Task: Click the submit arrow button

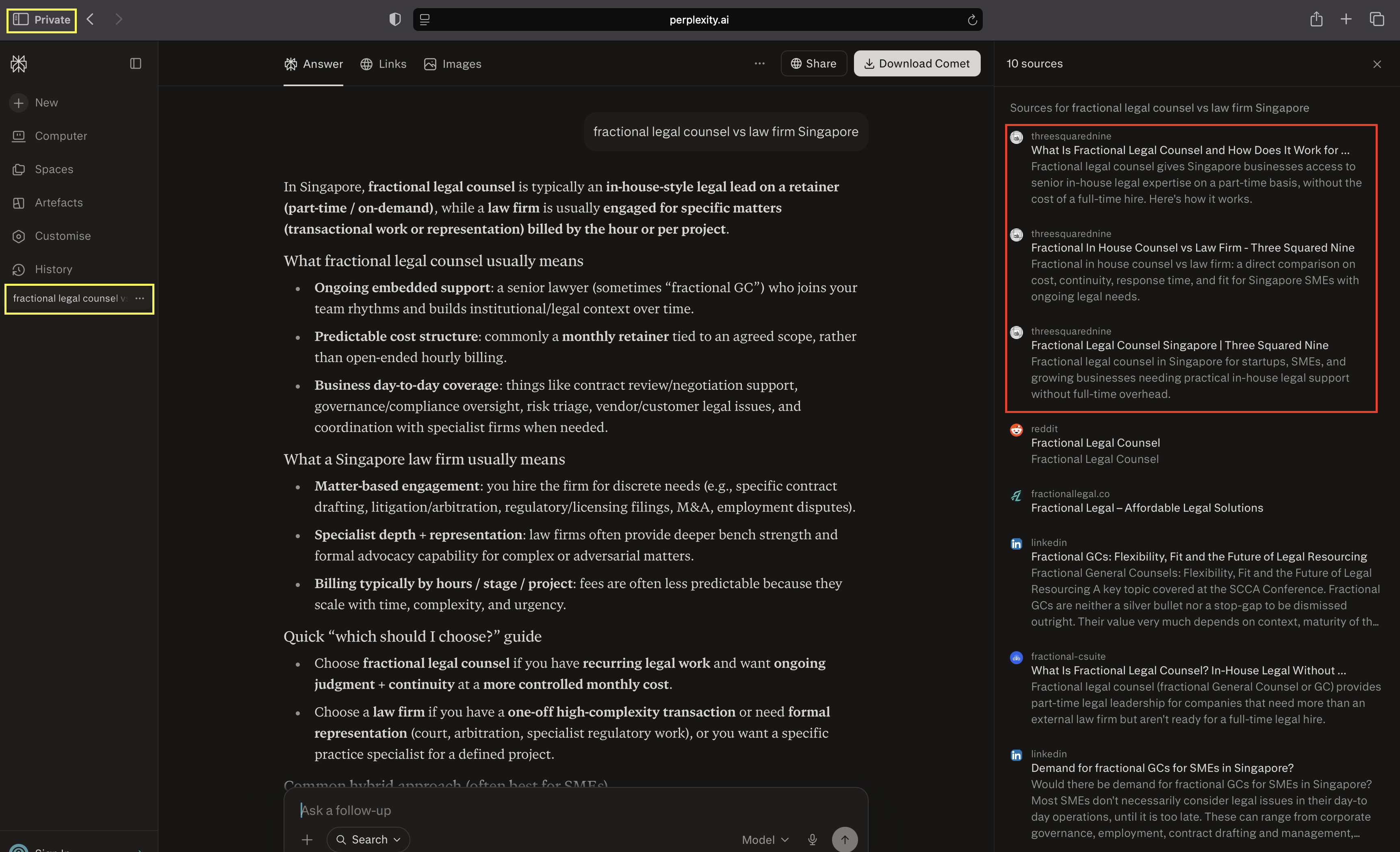Action: tap(844, 840)
